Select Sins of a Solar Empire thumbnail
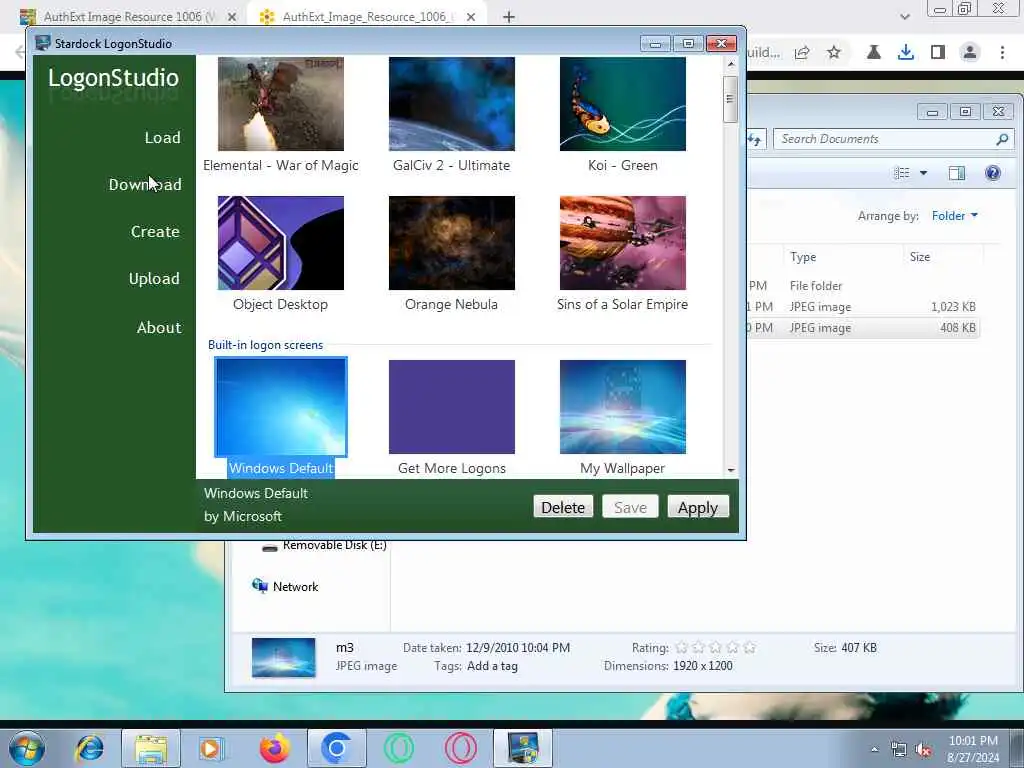 (x=623, y=243)
